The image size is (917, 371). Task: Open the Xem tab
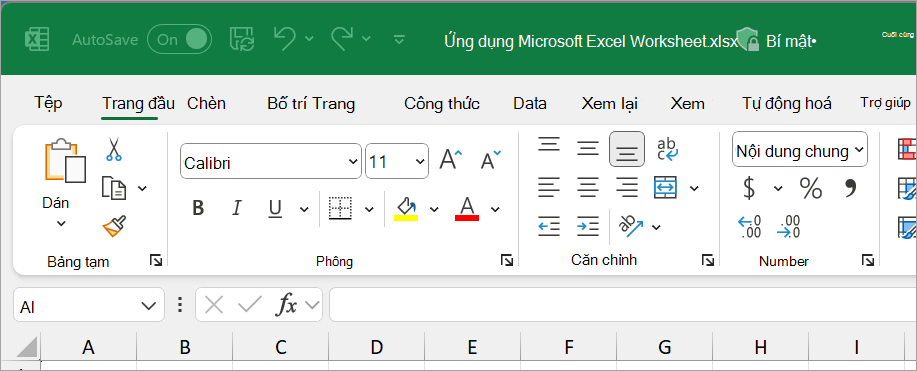(687, 104)
